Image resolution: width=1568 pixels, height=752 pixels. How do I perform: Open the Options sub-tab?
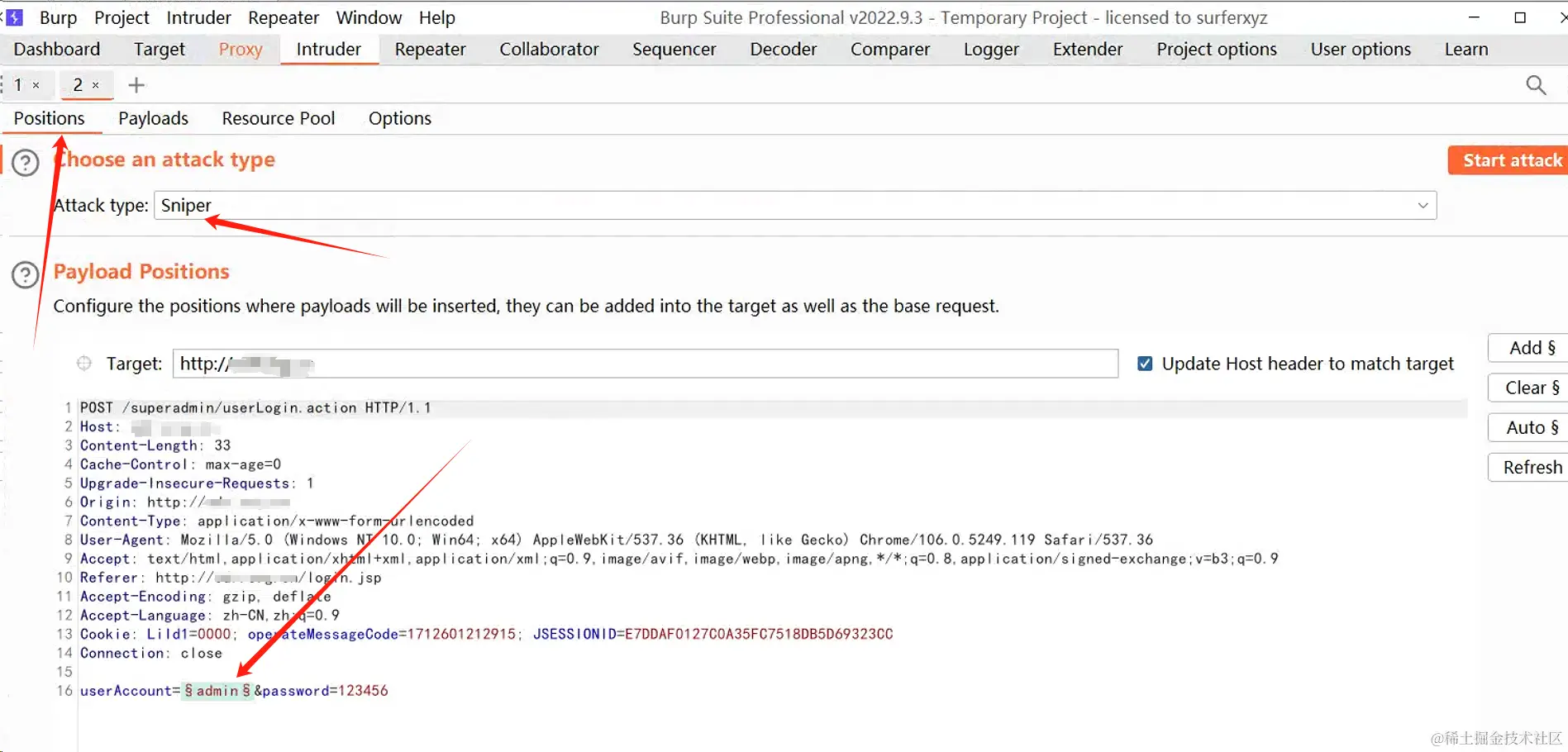(400, 118)
